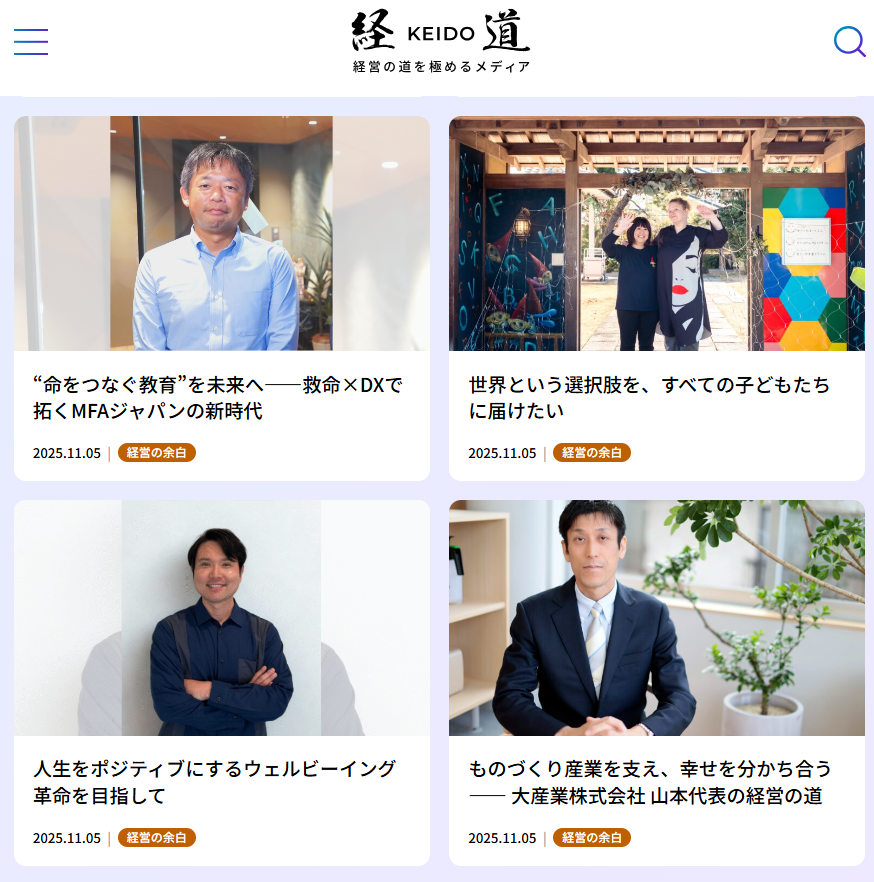The width and height of the screenshot is (874, 882).
Task: Open the photo of man in suit
Action: (x=656, y=618)
